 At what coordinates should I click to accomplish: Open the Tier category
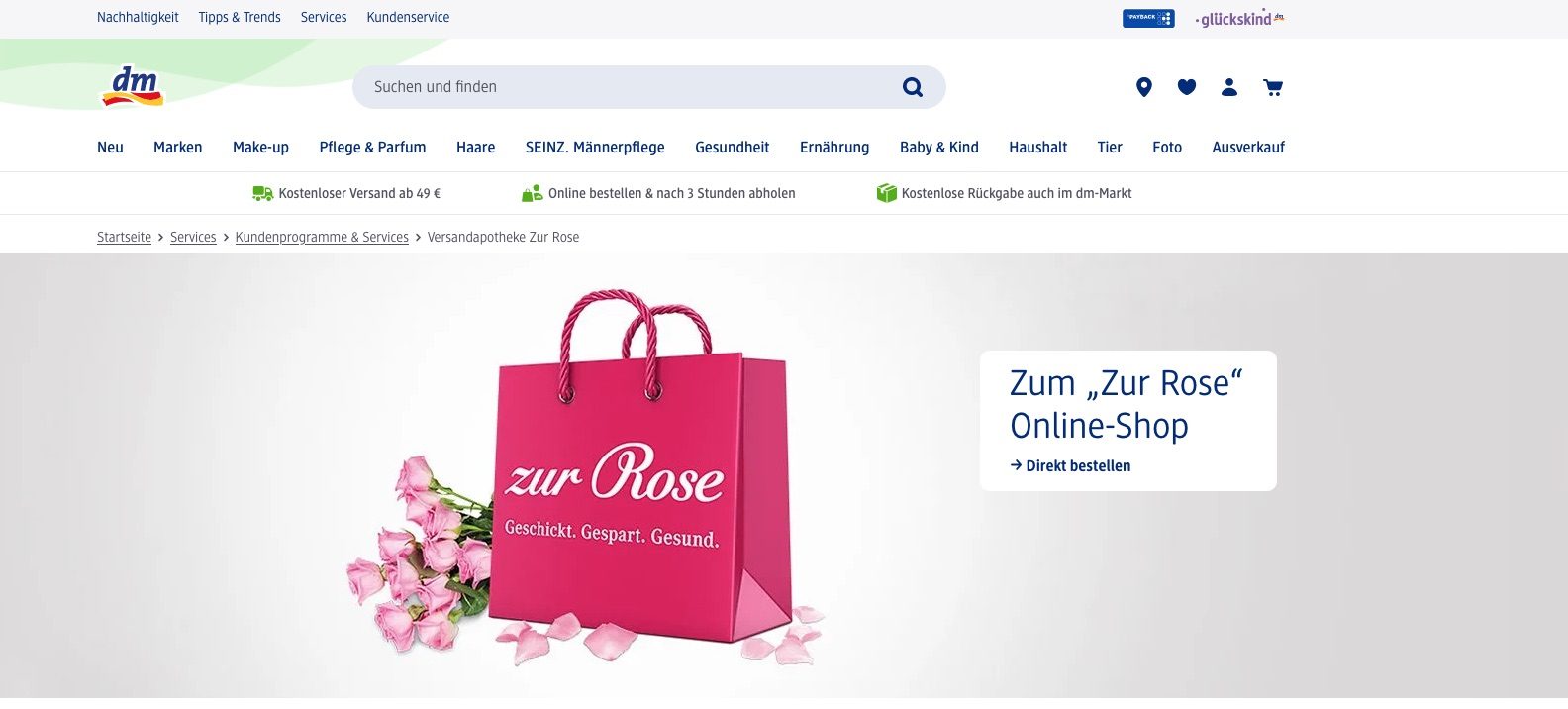[1110, 147]
